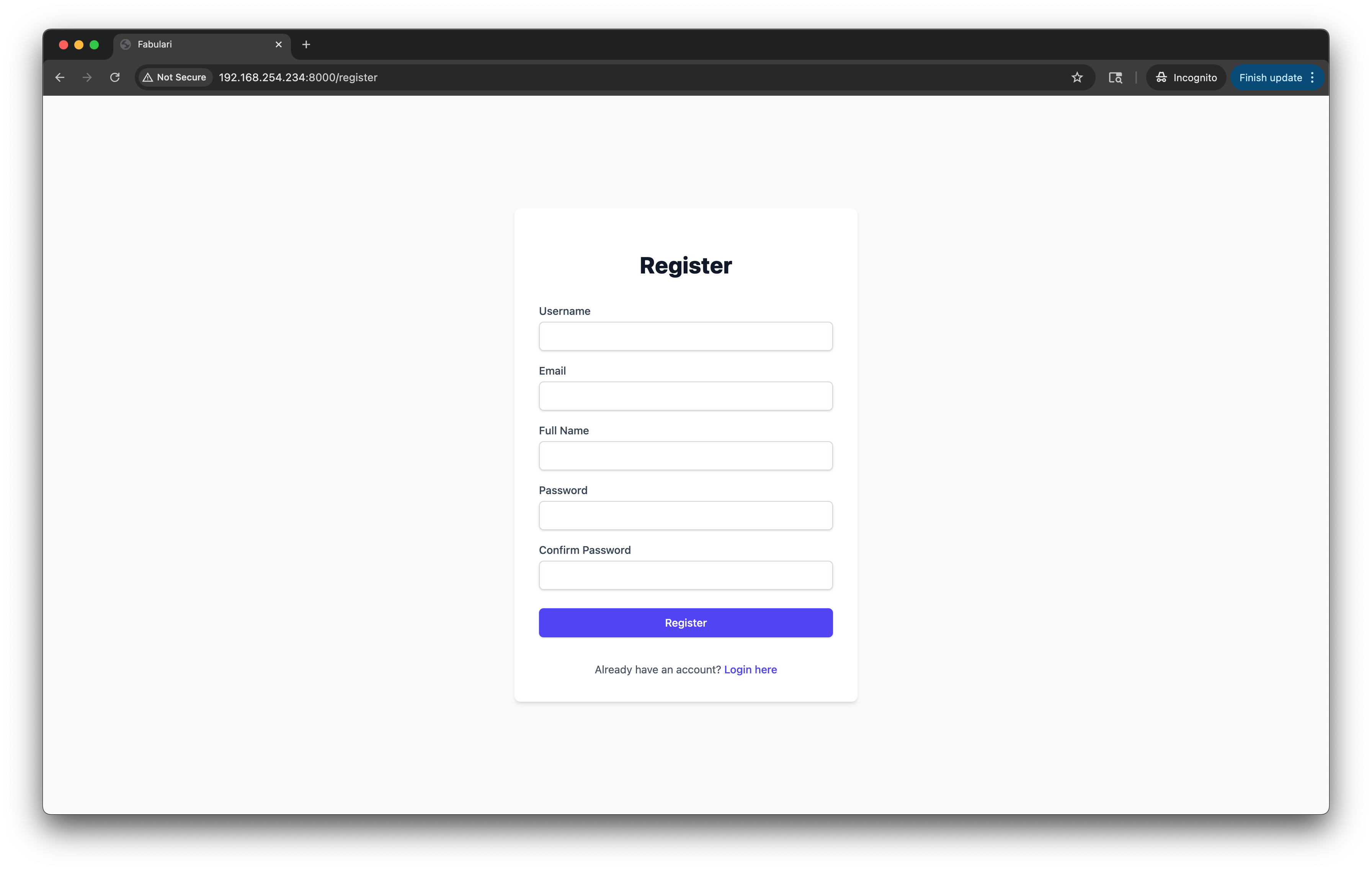Follow the Login here link

pos(750,670)
